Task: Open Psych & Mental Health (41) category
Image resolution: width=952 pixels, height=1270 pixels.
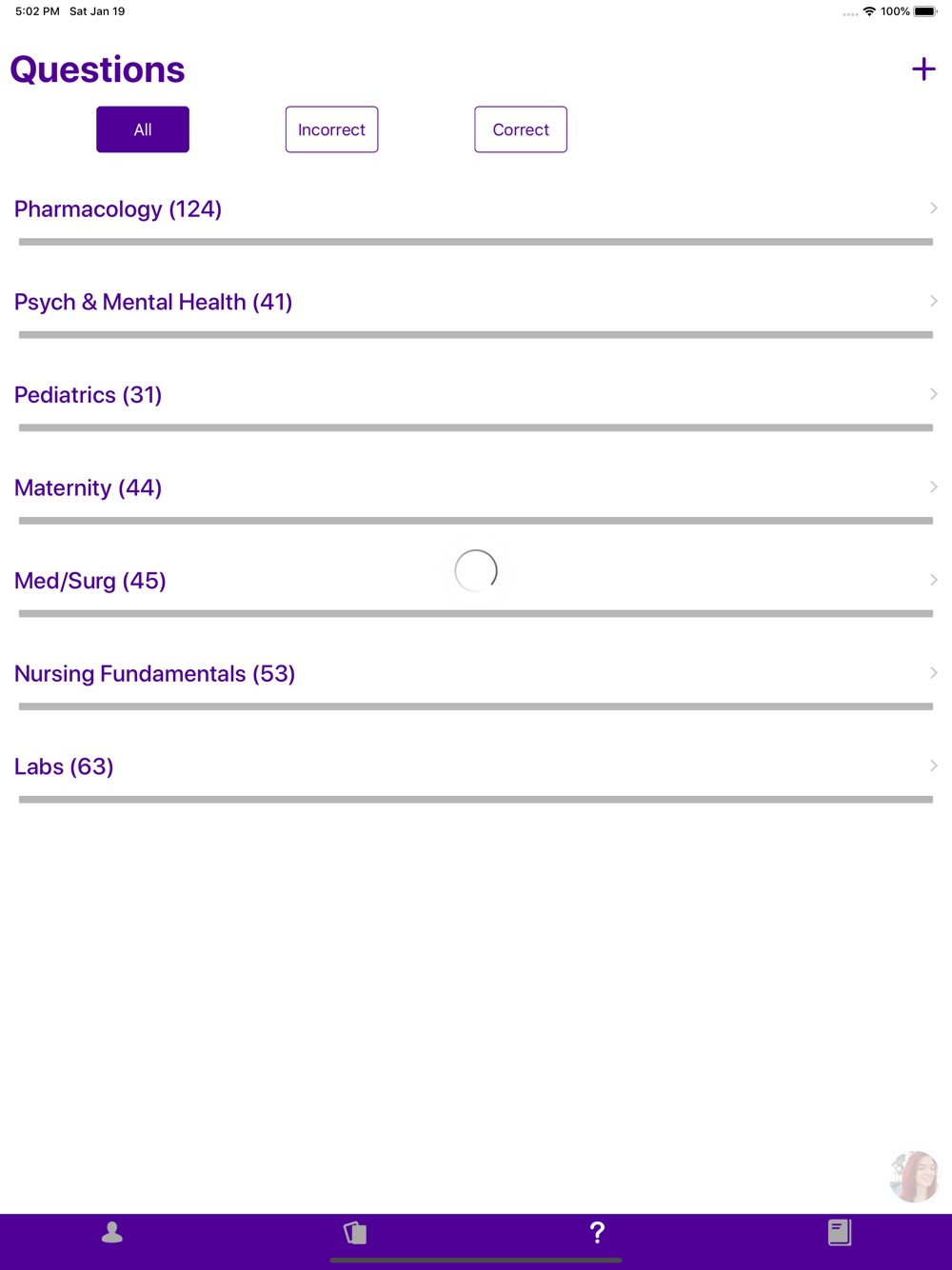Action: tap(476, 302)
